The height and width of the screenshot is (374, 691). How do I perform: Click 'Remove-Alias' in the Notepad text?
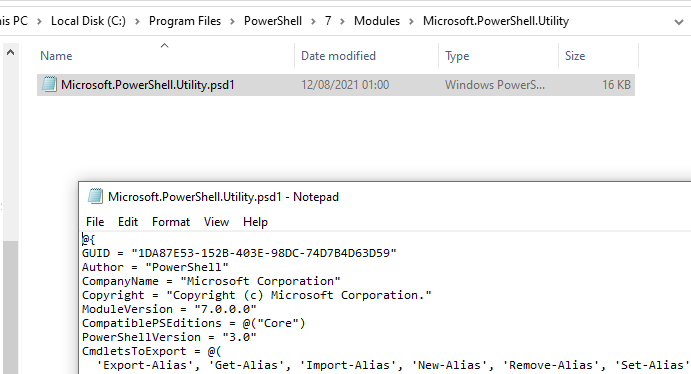(551, 365)
